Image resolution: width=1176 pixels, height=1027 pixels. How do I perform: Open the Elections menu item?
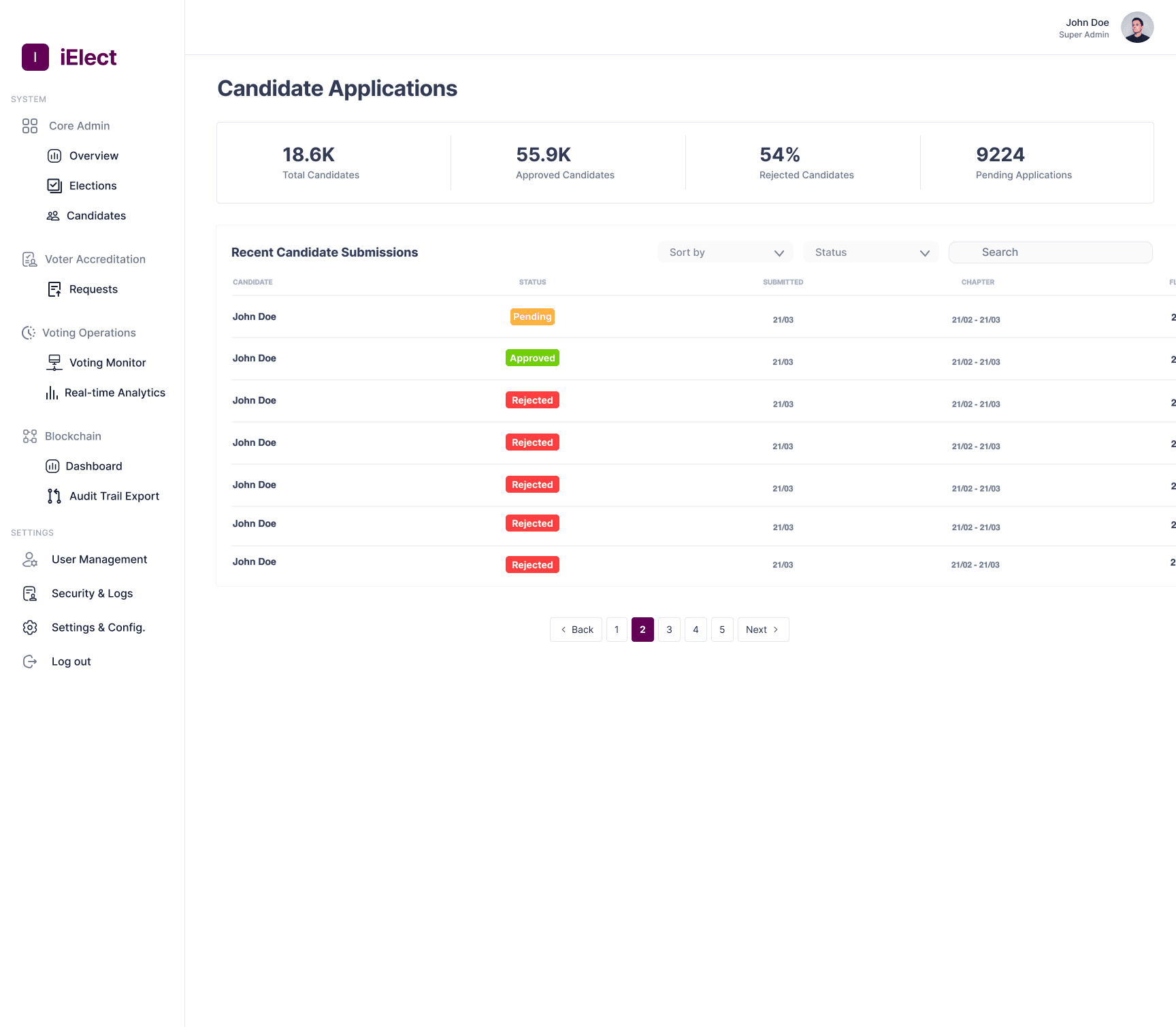click(93, 186)
